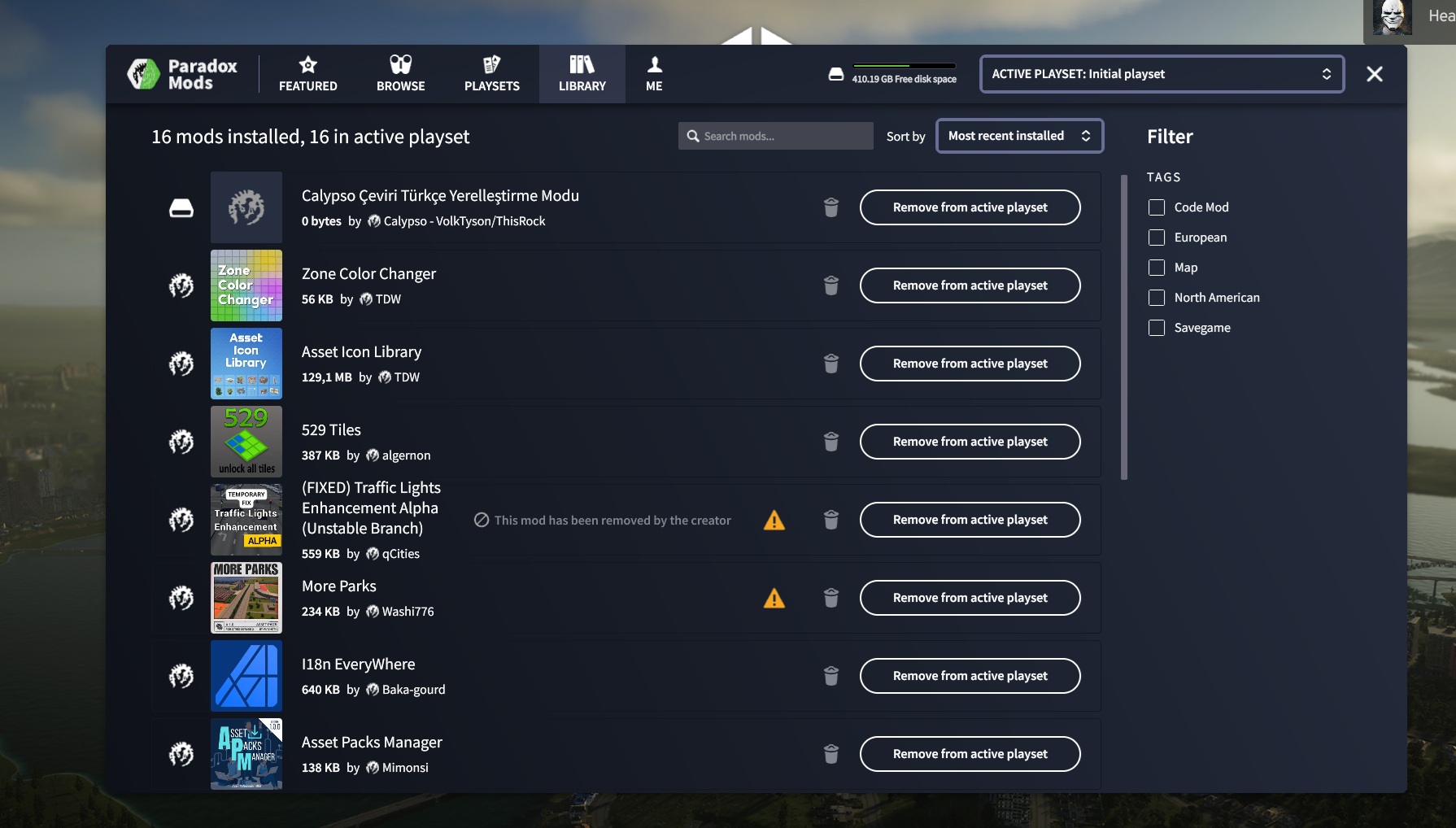
Task: Click trash icon for Calypso Çeviri mod
Action: tap(830, 207)
